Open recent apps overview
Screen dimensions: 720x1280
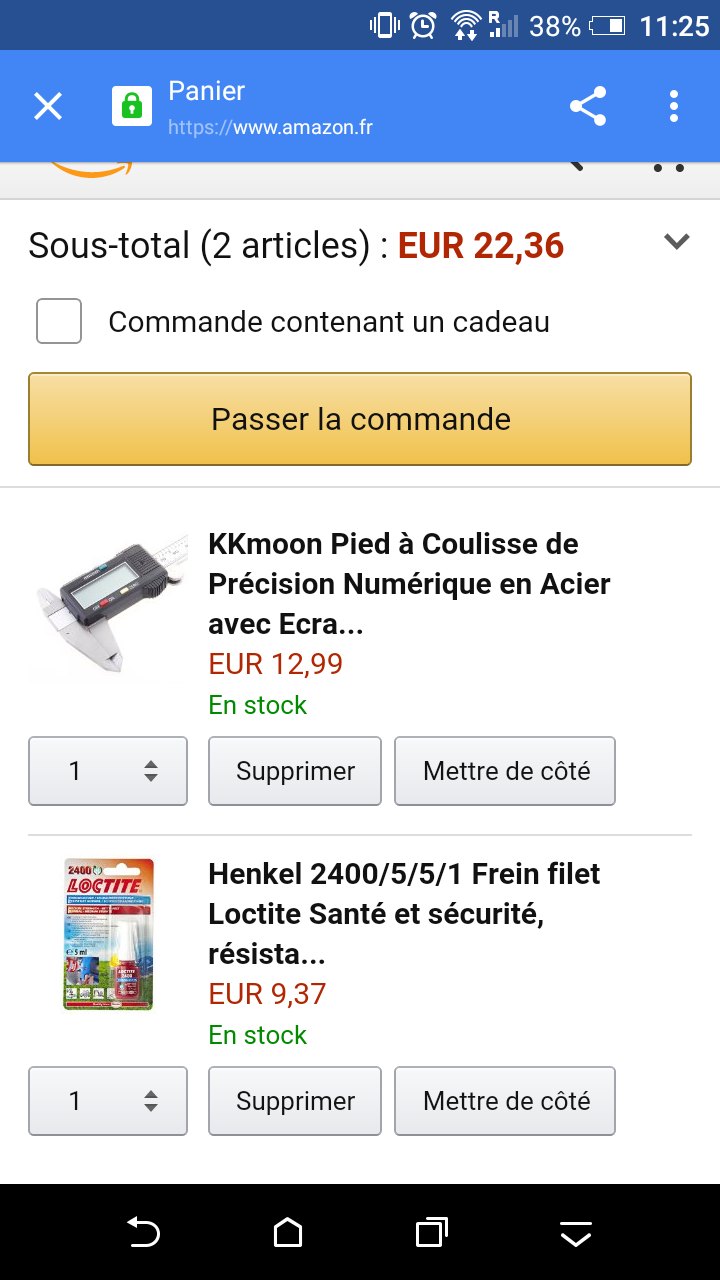tap(431, 1232)
